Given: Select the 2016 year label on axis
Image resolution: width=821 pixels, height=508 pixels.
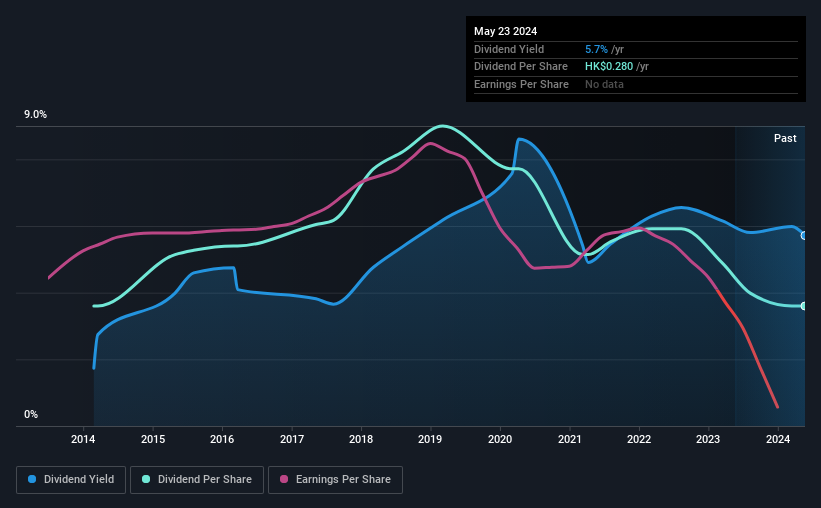Looking at the screenshot, I should point(222,439).
